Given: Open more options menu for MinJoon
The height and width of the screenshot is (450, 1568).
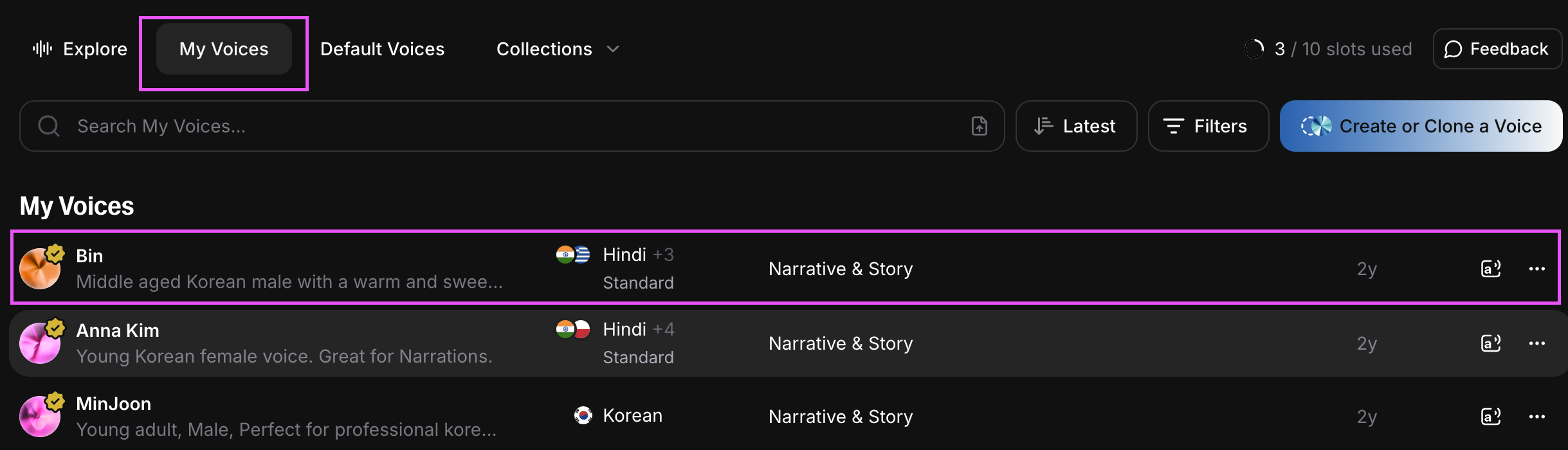Looking at the screenshot, I should pyautogui.click(x=1536, y=417).
